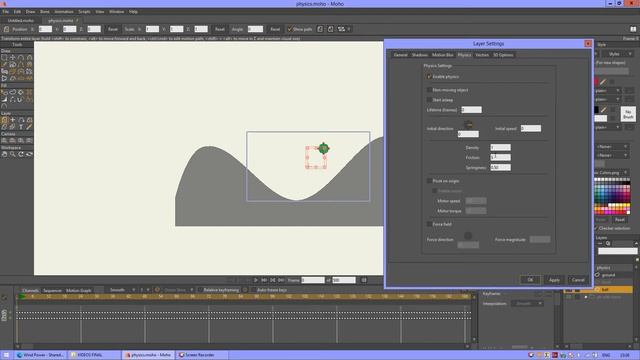640x360 pixels.
Task: Select the Paint Bucket fill tool
Action: (x=21, y=92)
